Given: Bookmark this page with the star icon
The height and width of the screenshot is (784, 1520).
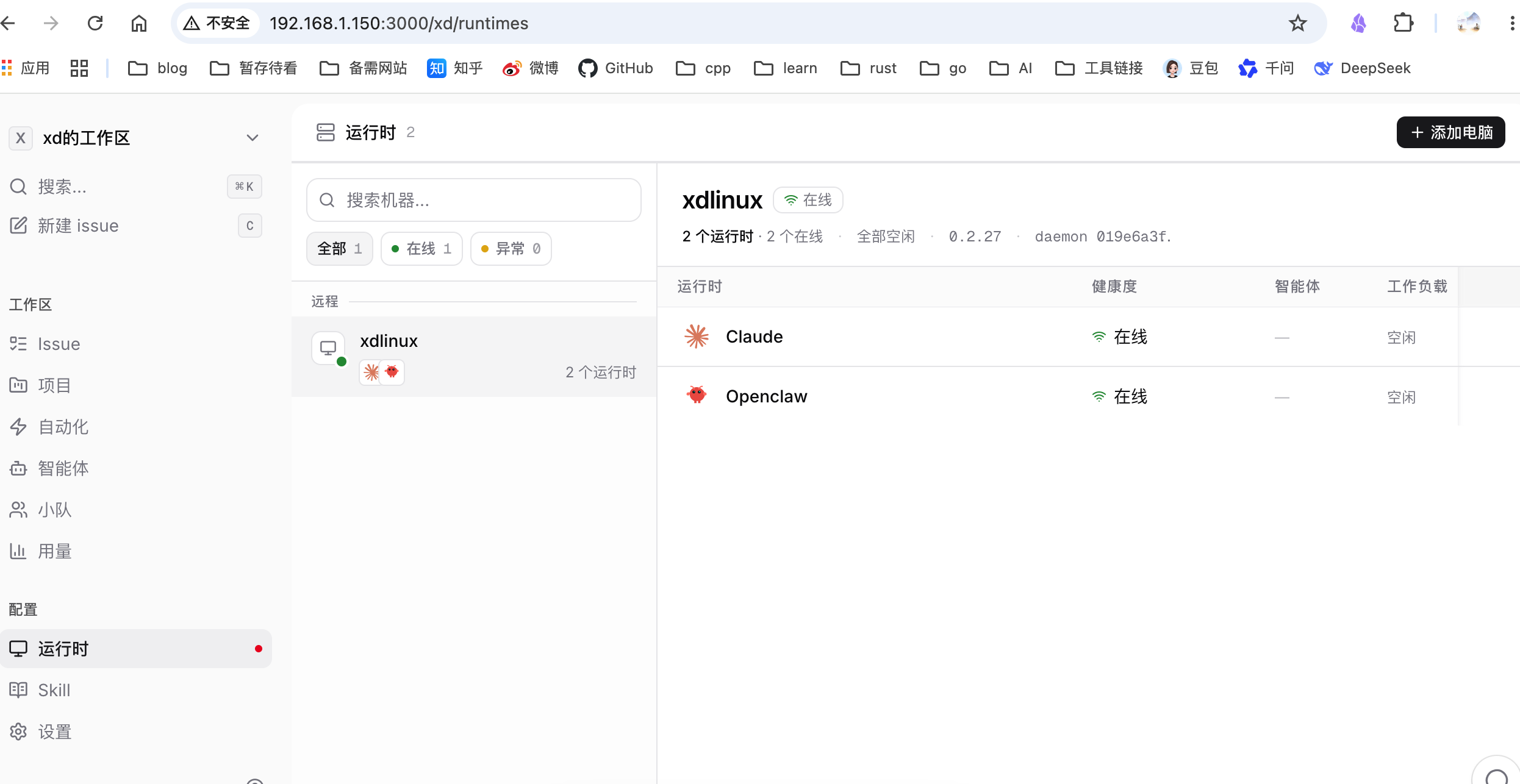Looking at the screenshot, I should click(x=1297, y=23).
